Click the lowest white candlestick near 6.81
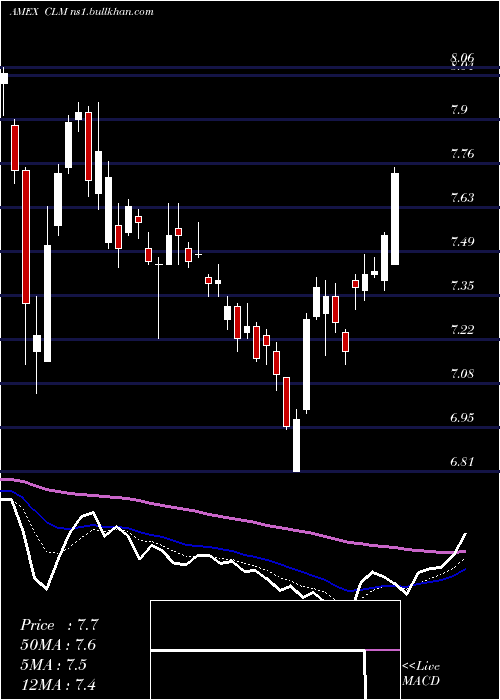This screenshot has width=500, height=700. 296,442
